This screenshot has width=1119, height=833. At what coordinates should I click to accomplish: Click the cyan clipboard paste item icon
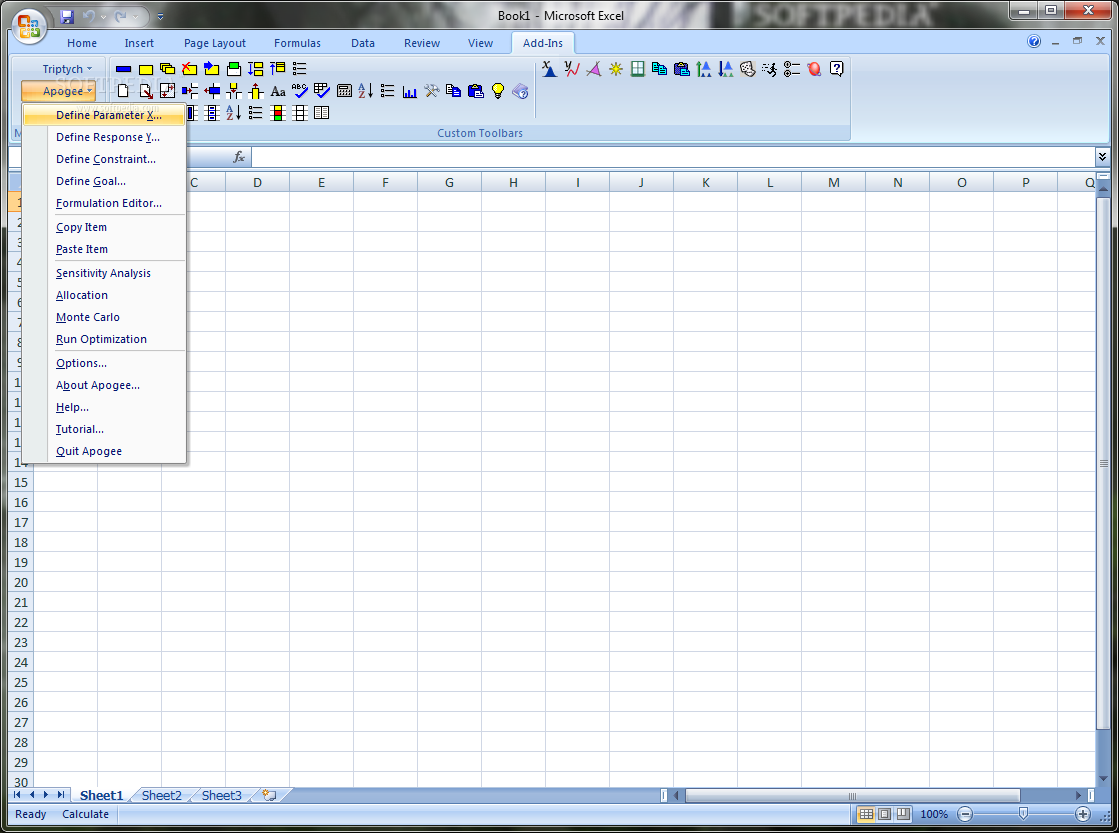click(x=682, y=69)
